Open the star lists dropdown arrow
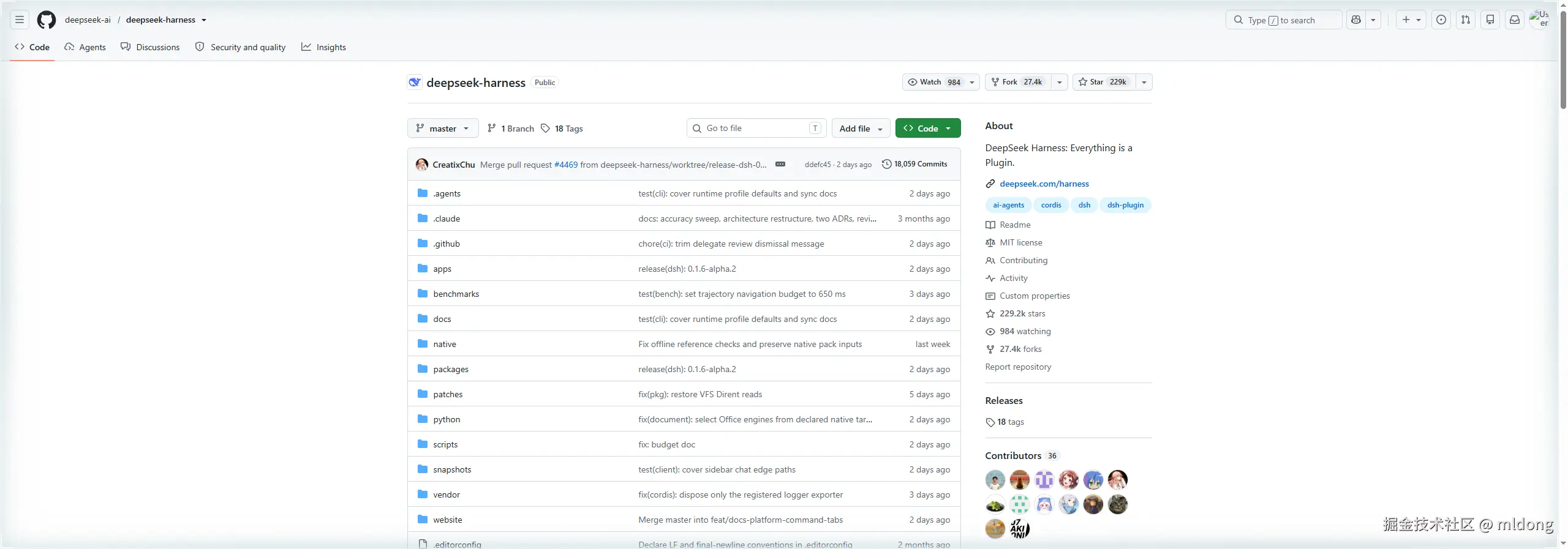The width and height of the screenshot is (1568, 549). pos(1144,82)
